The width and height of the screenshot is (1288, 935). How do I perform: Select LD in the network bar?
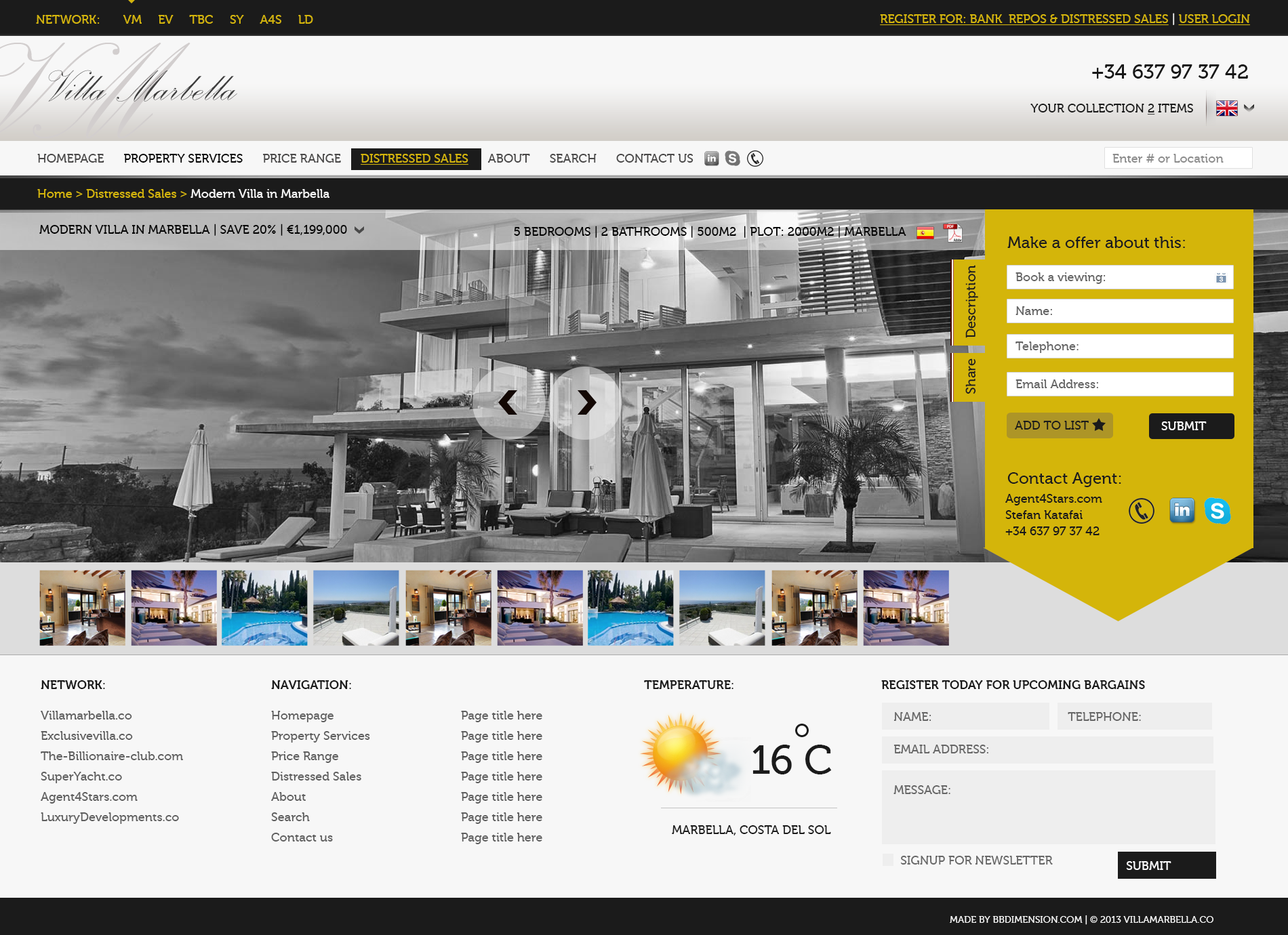tap(306, 20)
